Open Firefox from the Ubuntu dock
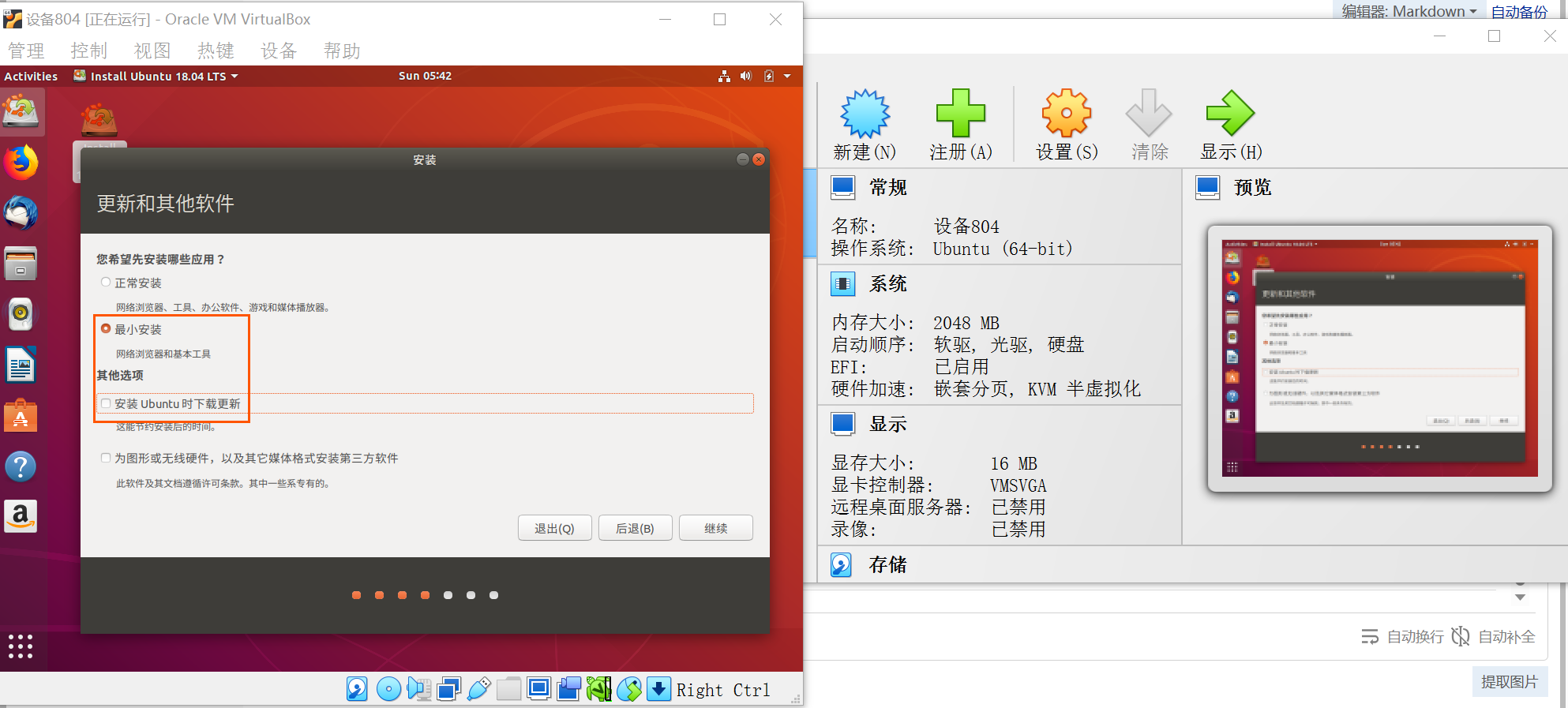This screenshot has height=708, width=1568. pos(21,163)
